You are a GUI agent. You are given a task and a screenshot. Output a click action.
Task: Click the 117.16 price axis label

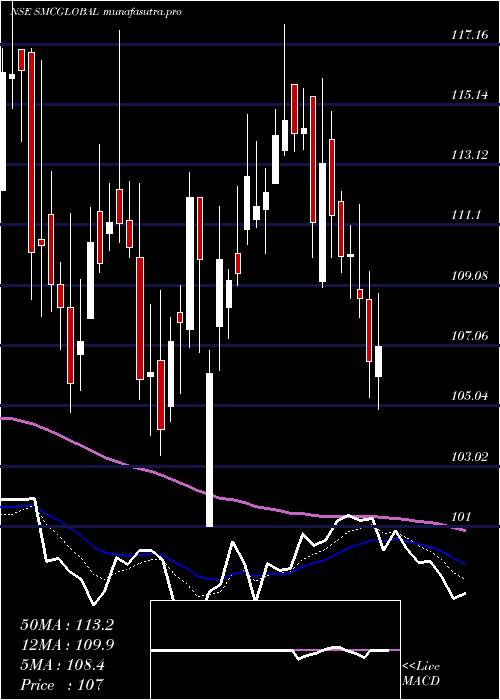pos(470,34)
